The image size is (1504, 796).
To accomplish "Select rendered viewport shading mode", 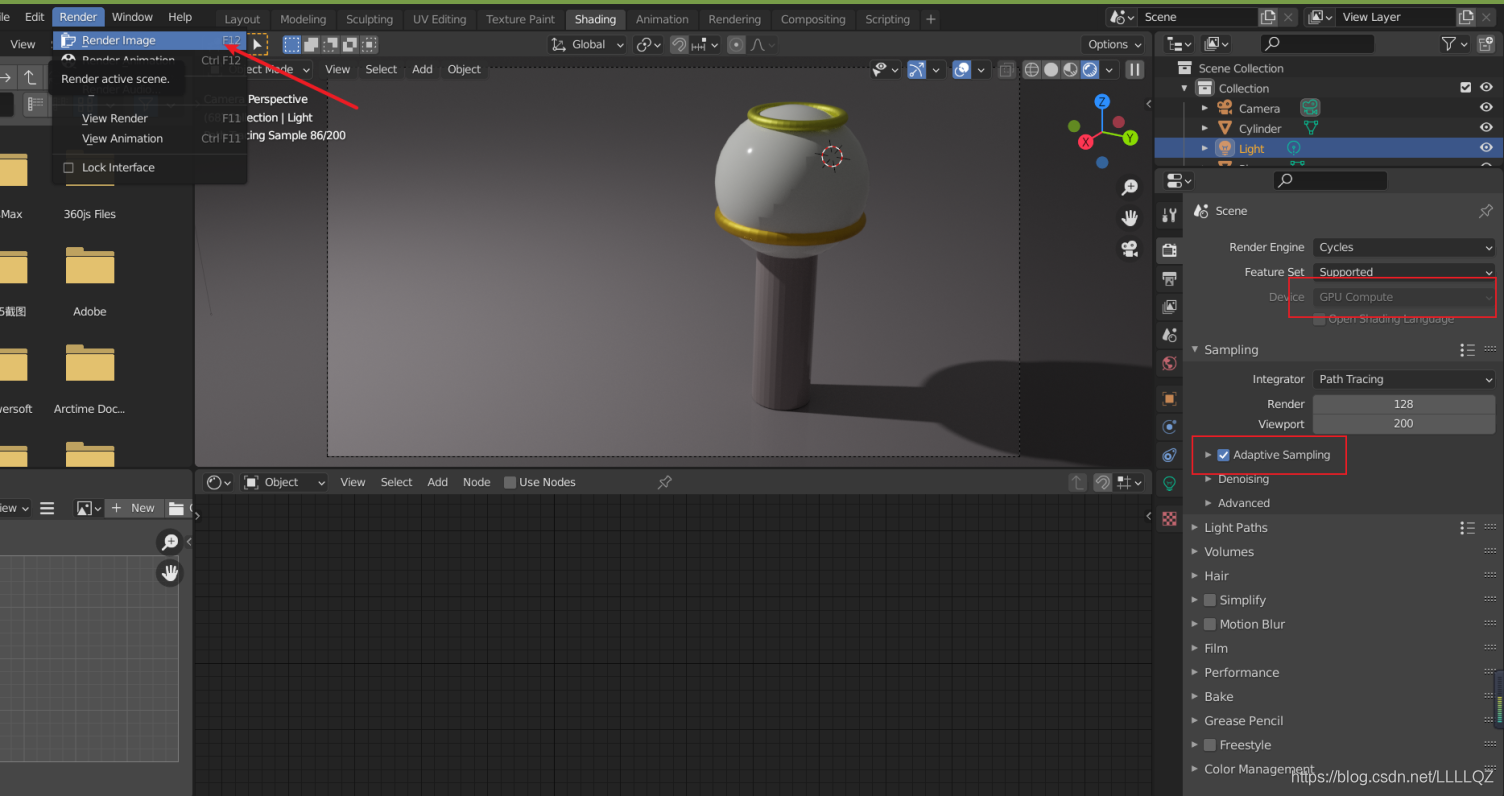I will click(x=1089, y=70).
